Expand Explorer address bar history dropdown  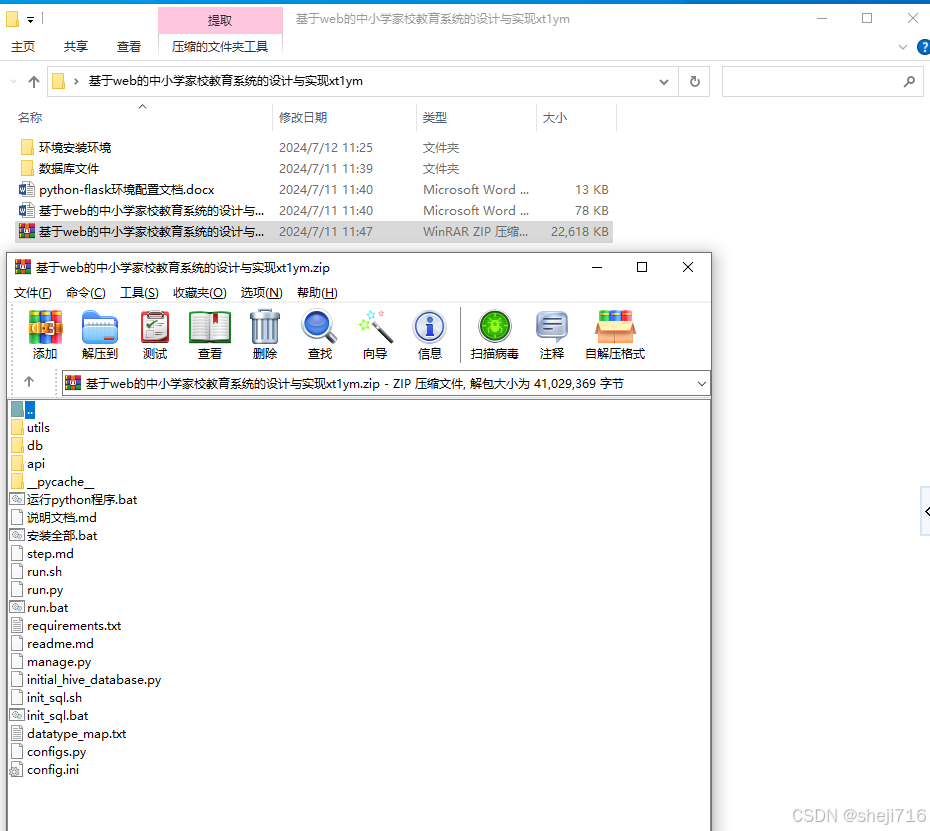click(664, 82)
